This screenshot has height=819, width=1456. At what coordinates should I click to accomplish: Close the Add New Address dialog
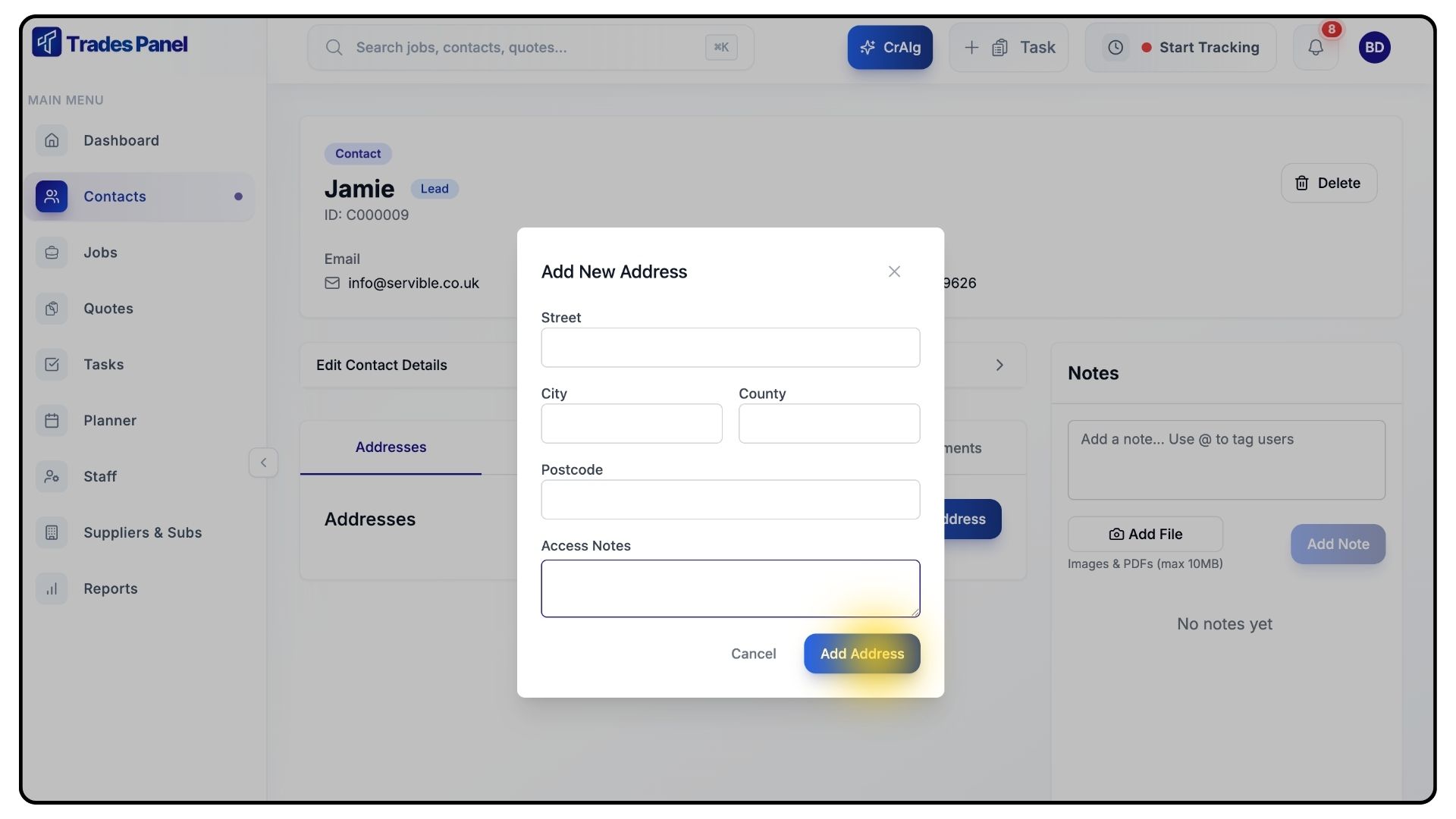pyautogui.click(x=894, y=271)
